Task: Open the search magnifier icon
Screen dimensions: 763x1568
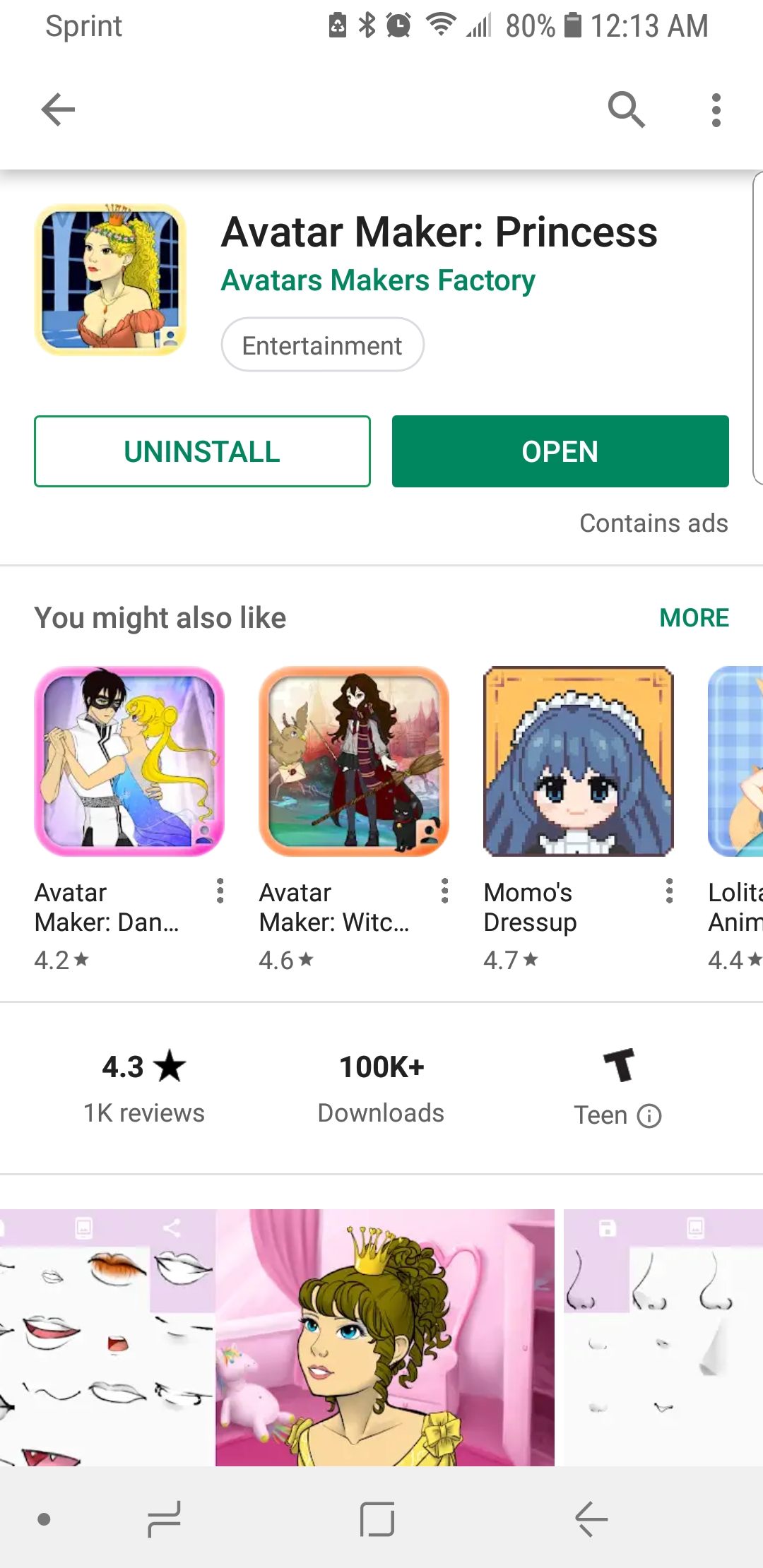Action: pyautogui.click(x=626, y=109)
